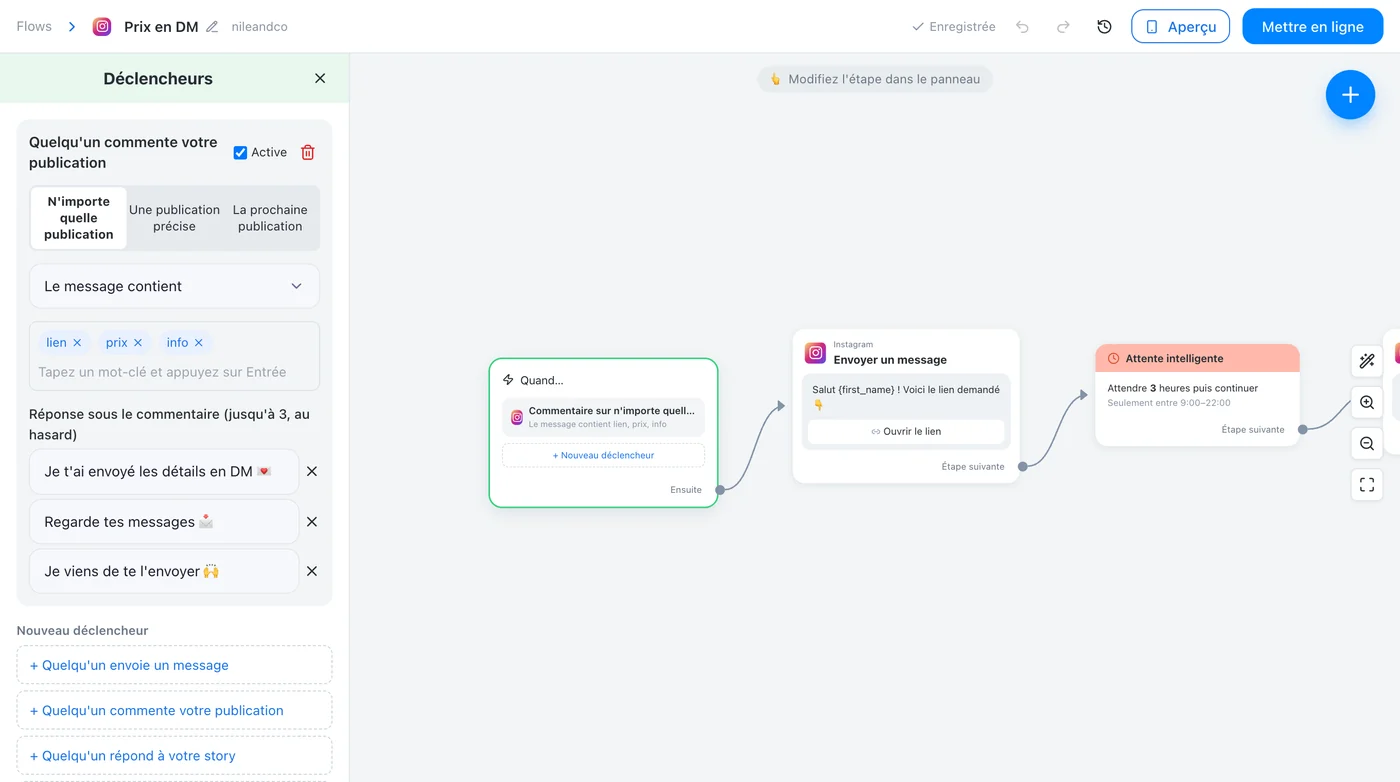Edit the reply 'Regarde tes messages'

point(164,521)
